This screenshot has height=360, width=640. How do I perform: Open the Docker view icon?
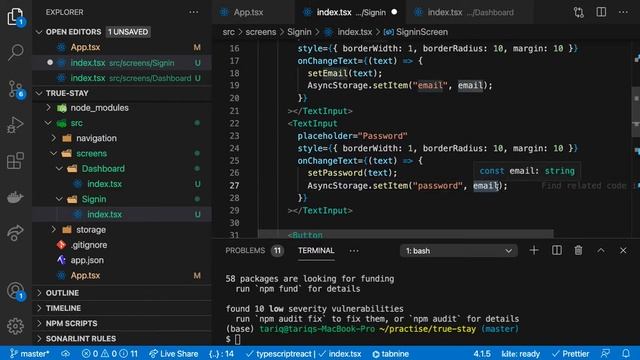[x=16, y=197]
